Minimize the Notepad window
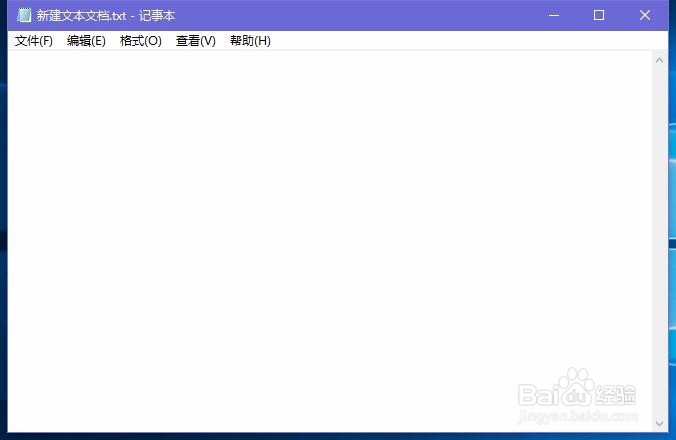The image size is (676, 440). tap(554, 16)
